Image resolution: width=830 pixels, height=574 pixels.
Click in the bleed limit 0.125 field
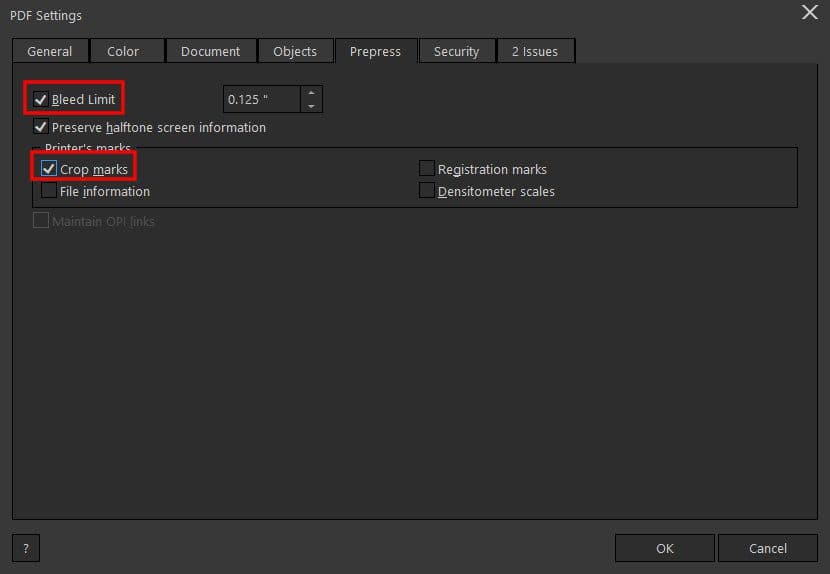coord(260,99)
